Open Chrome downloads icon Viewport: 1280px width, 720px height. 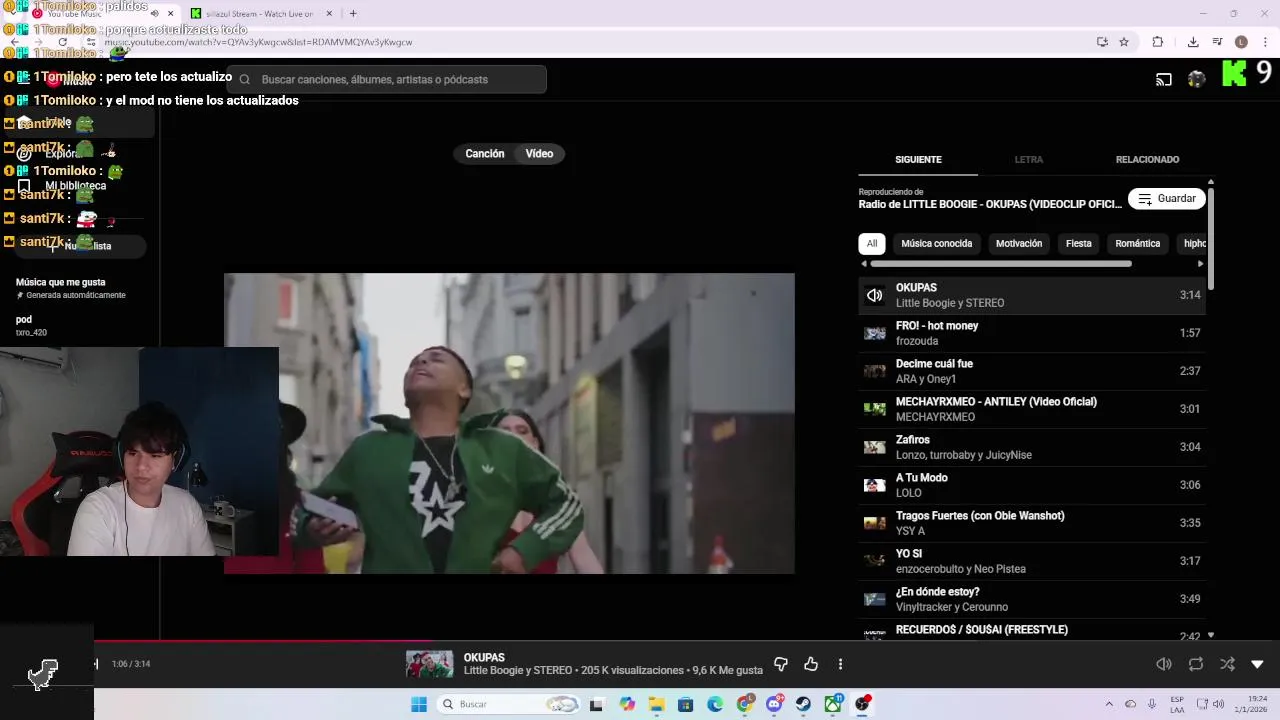coord(1193,42)
